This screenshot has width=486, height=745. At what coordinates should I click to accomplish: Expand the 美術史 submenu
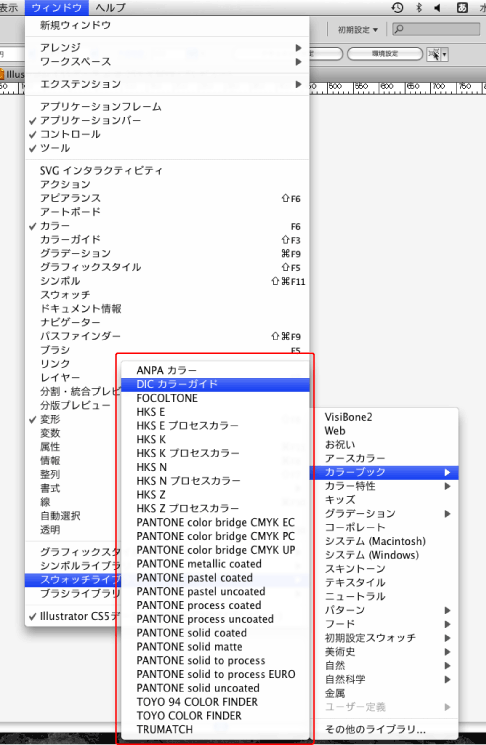(x=384, y=651)
